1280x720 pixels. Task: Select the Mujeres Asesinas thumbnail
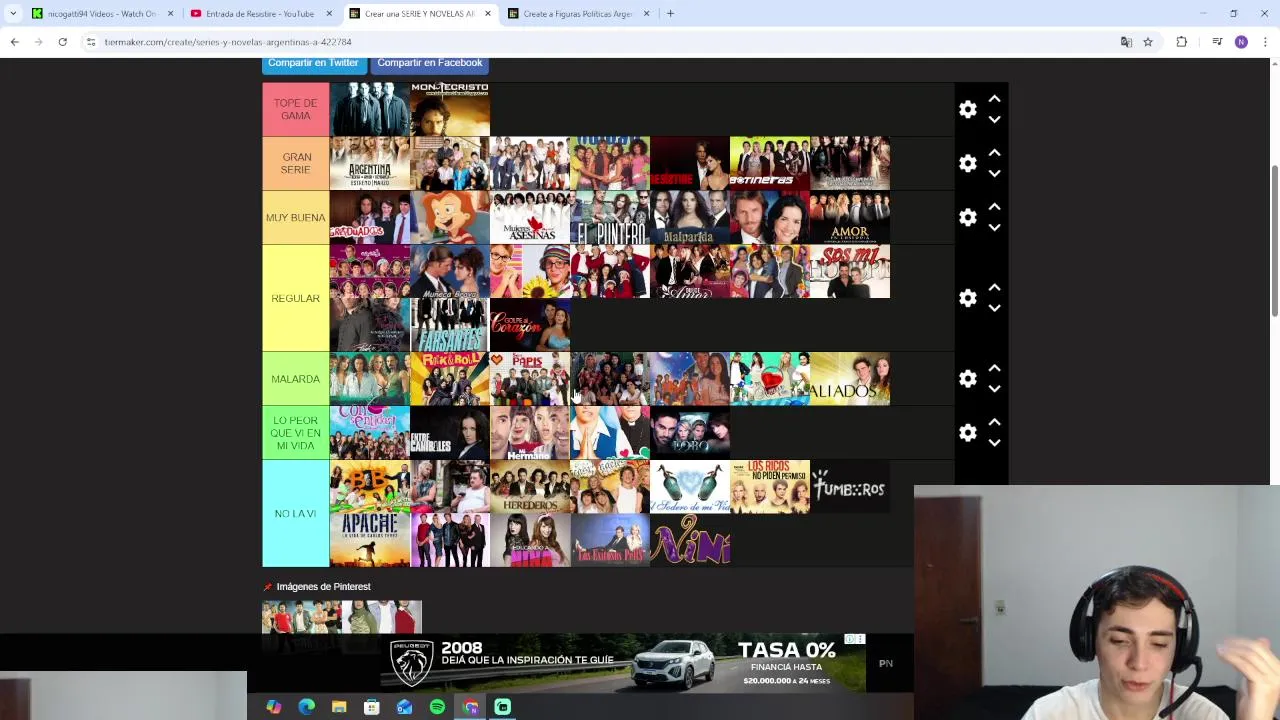point(530,217)
